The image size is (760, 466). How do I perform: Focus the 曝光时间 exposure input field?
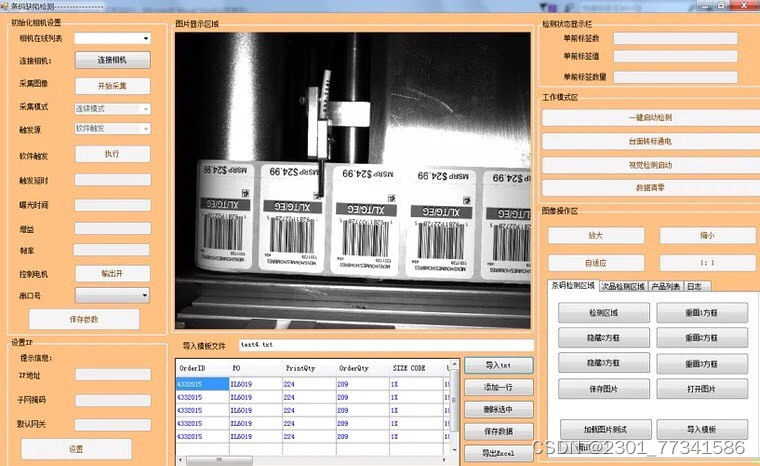(112, 205)
